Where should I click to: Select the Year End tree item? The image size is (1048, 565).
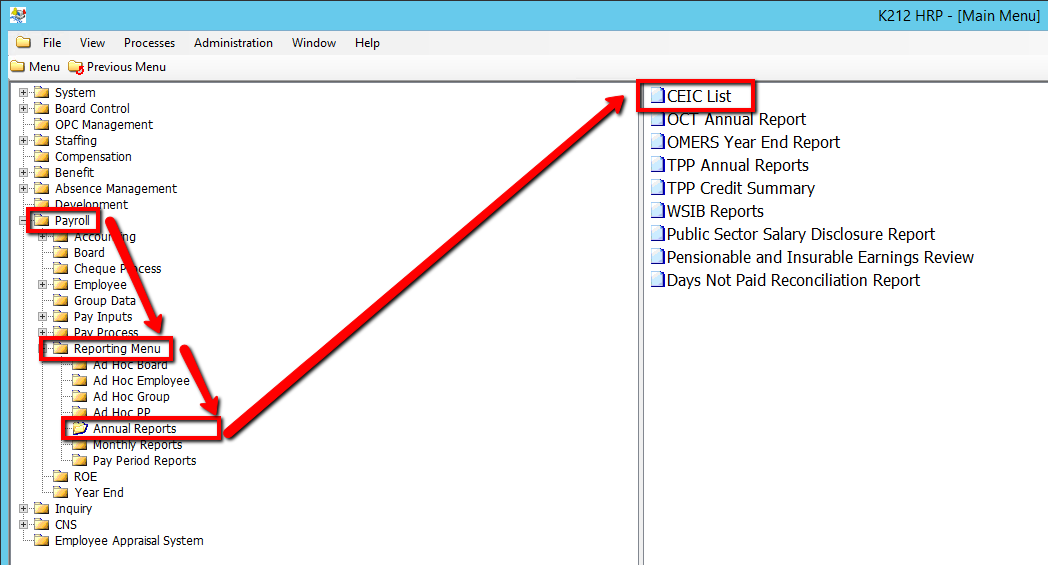99,493
